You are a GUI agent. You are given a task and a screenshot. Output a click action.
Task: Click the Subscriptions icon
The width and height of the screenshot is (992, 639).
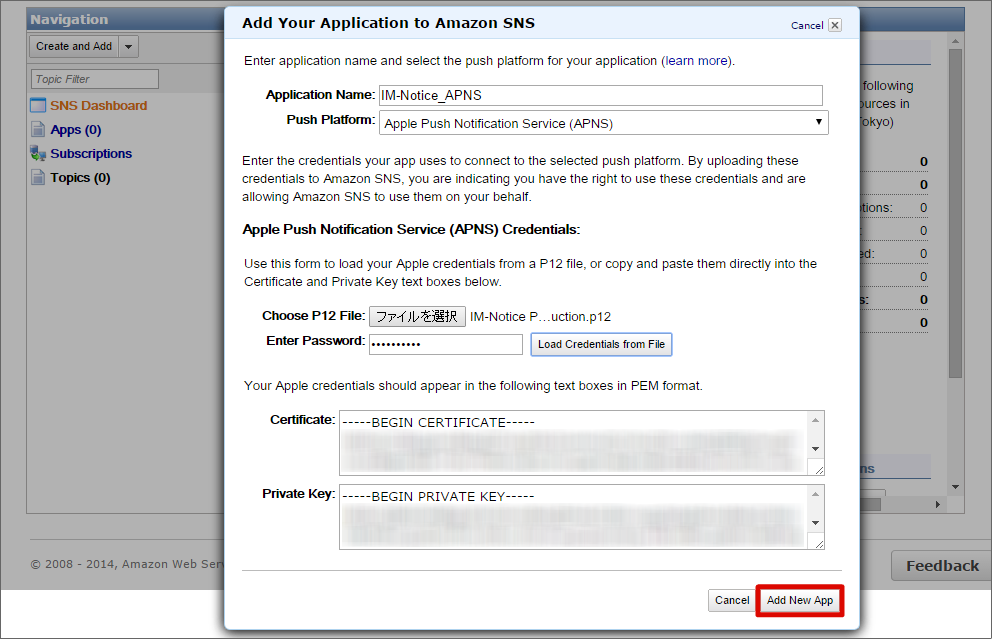[x=38, y=153]
